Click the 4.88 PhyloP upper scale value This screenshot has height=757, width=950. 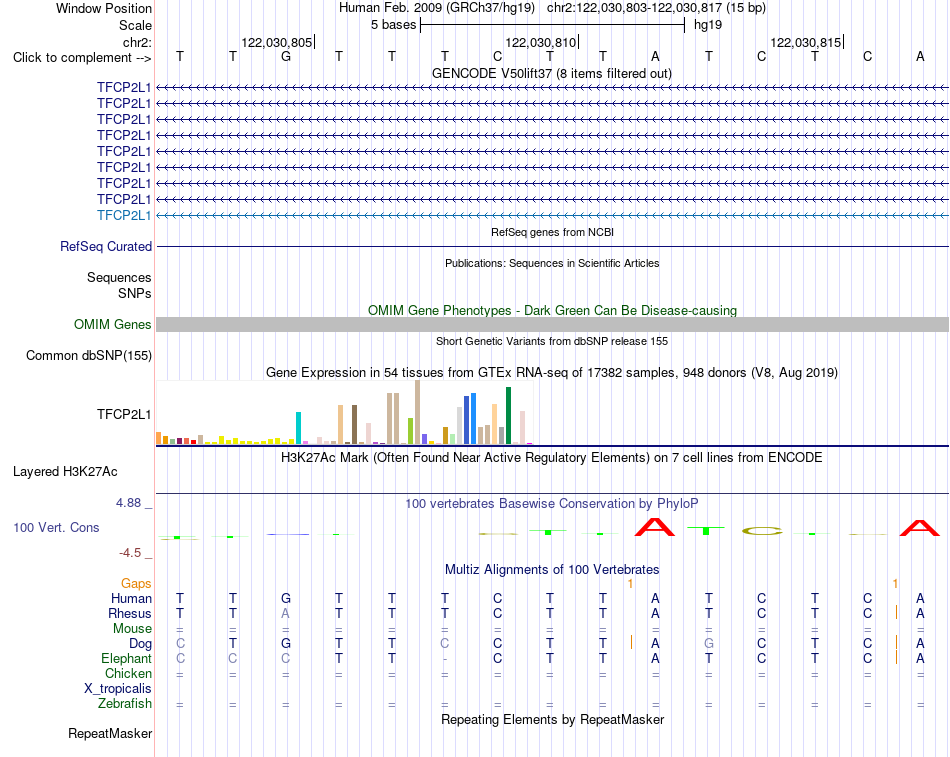point(128,503)
